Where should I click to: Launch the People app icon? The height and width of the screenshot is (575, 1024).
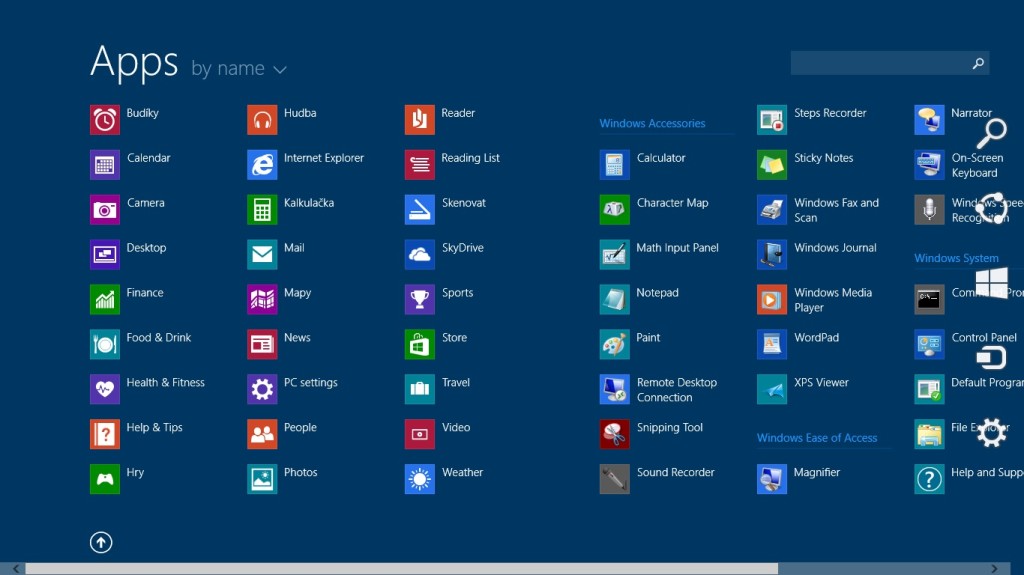(x=262, y=434)
